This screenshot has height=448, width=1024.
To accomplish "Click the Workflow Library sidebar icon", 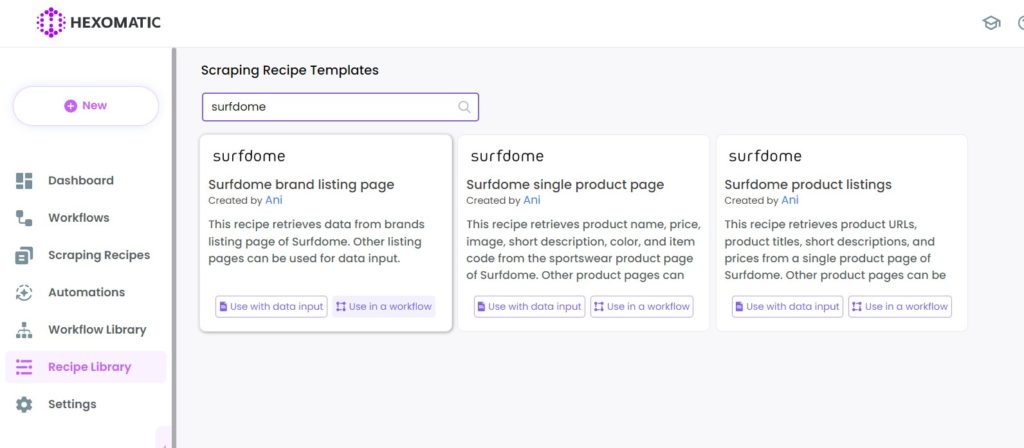I will (x=25, y=330).
